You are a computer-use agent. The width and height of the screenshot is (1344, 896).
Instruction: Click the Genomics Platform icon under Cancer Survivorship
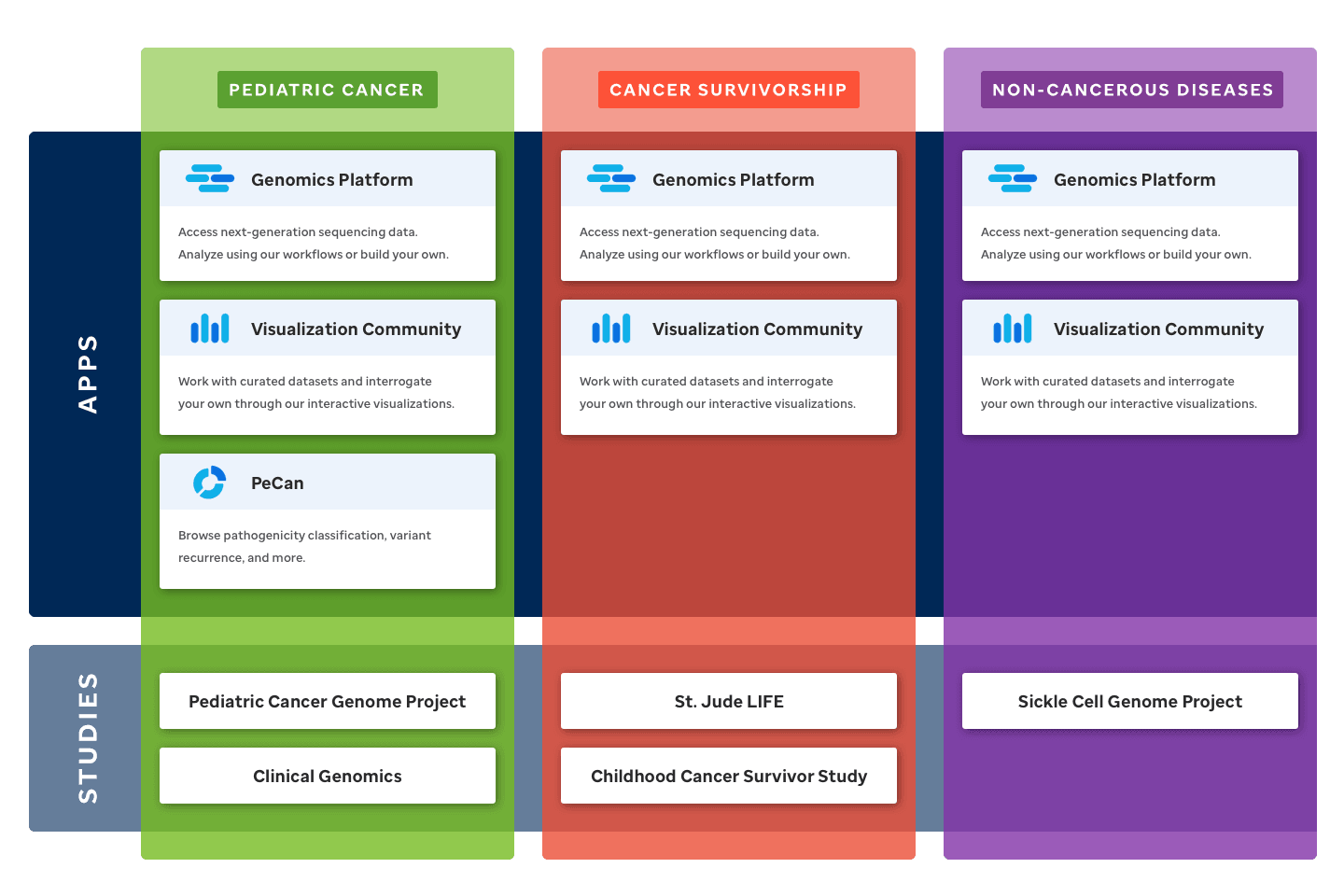(611, 178)
